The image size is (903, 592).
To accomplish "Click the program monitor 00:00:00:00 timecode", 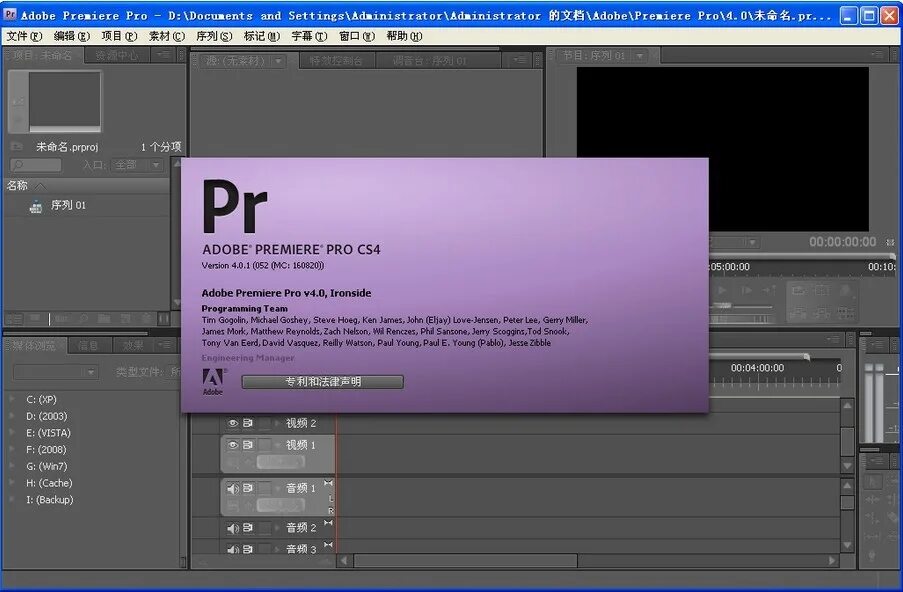I will pos(842,242).
